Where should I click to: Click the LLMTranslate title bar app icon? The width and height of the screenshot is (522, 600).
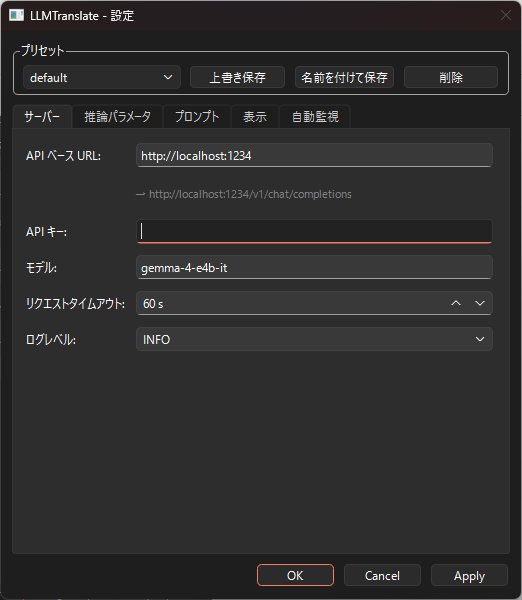click(x=16, y=15)
